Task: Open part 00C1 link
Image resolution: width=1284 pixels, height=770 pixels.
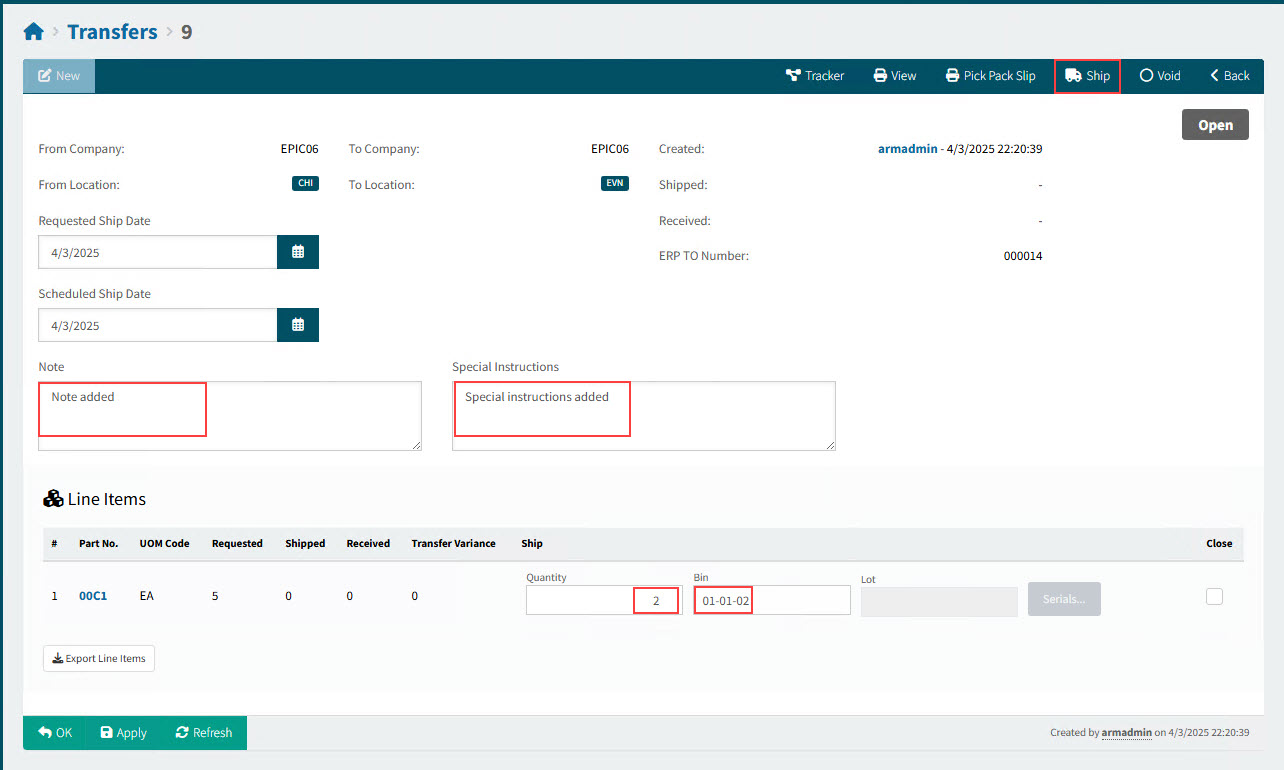Action: (93, 597)
